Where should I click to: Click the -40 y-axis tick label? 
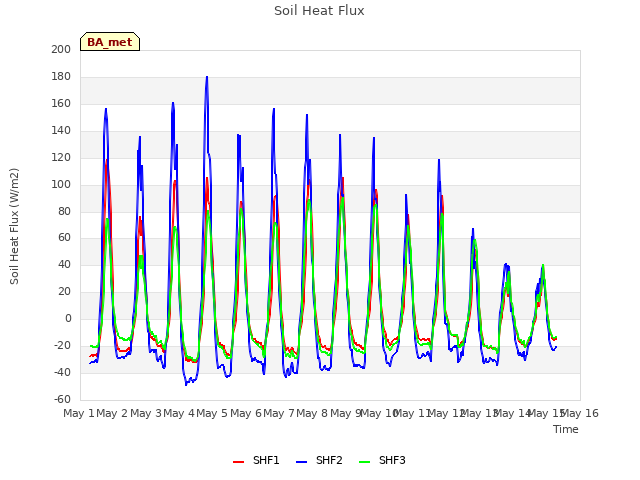click(62, 372)
